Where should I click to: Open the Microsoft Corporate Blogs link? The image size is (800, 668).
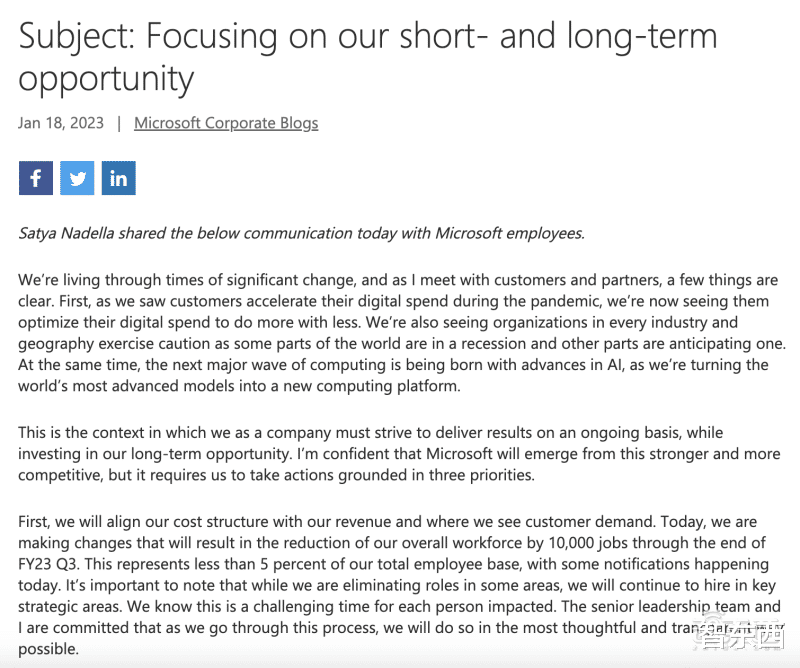[x=226, y=123]
